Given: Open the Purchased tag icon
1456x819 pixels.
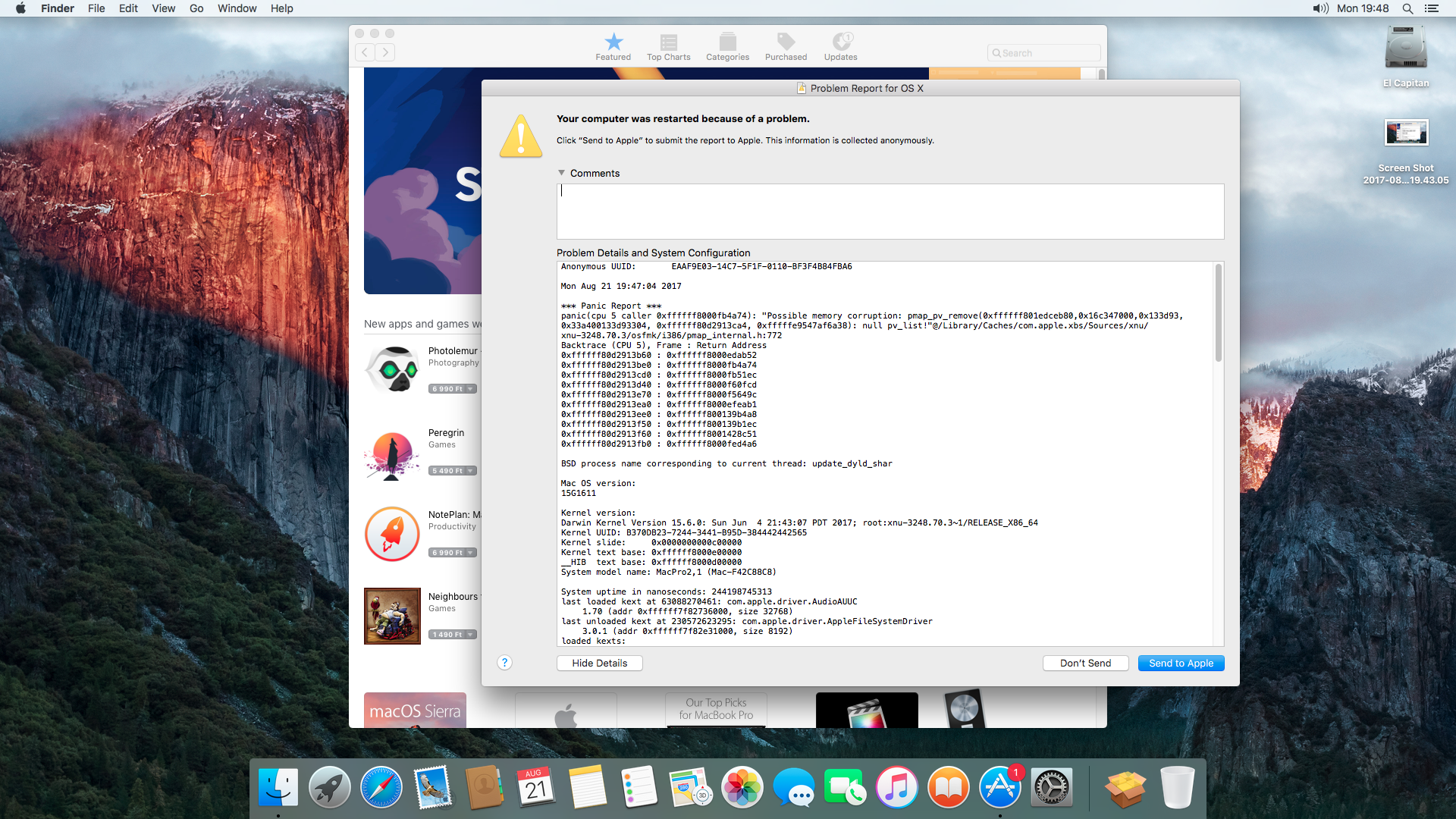Looking at the screenshot, I should (786, 46).
